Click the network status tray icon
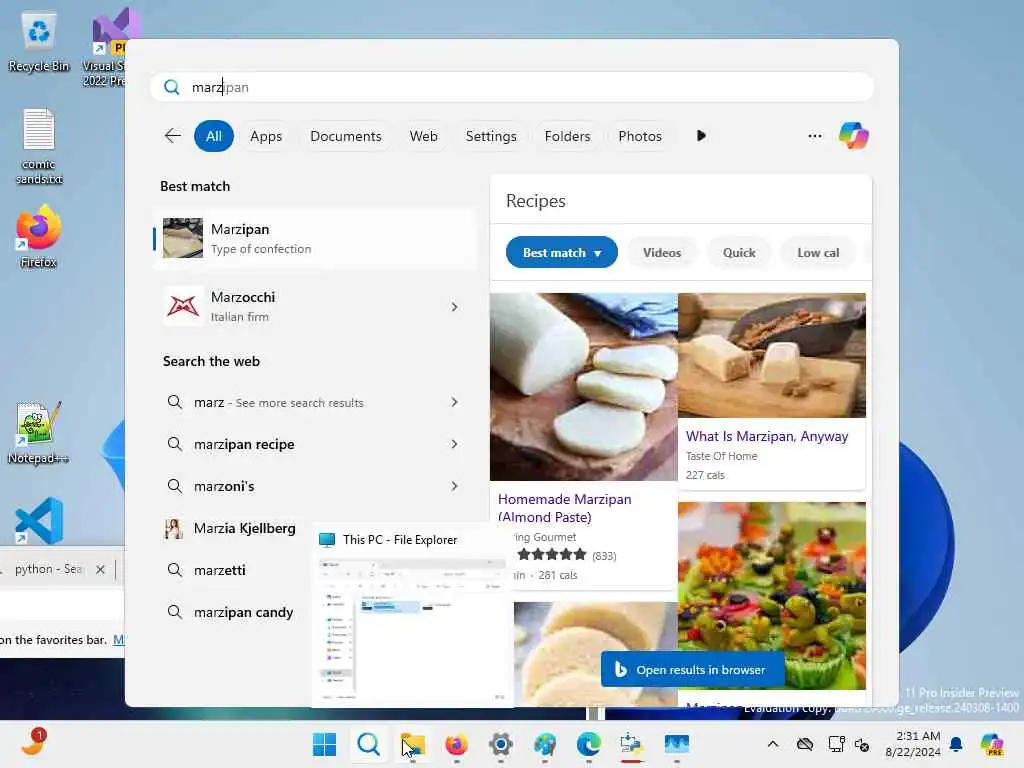 tap(836, 744)
